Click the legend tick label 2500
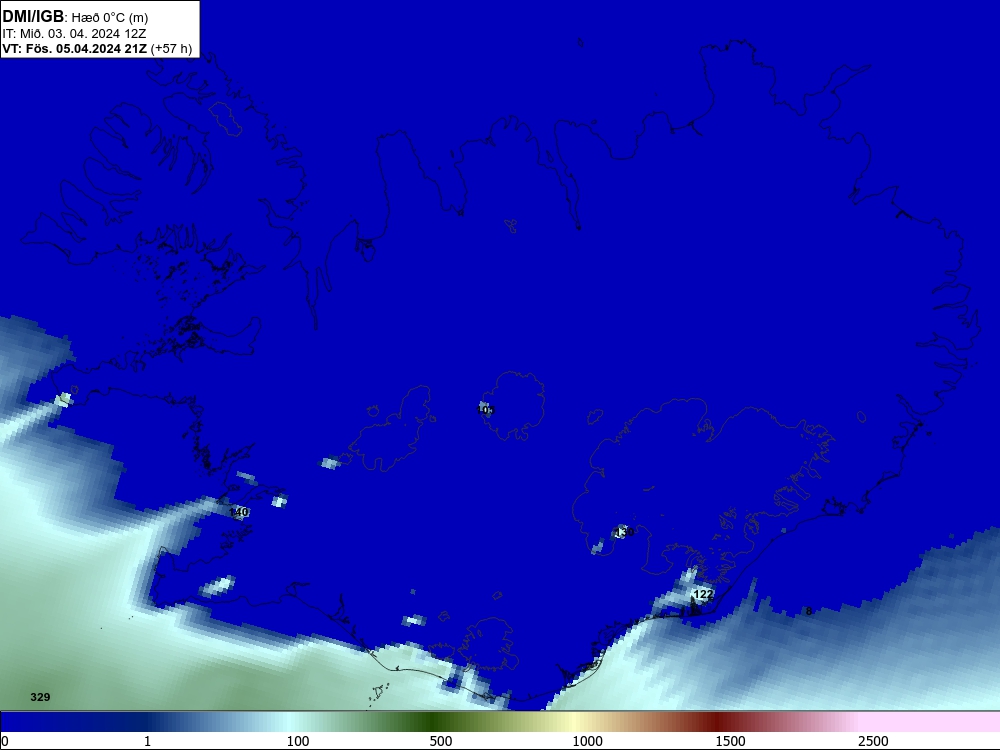 click(873, 741)
